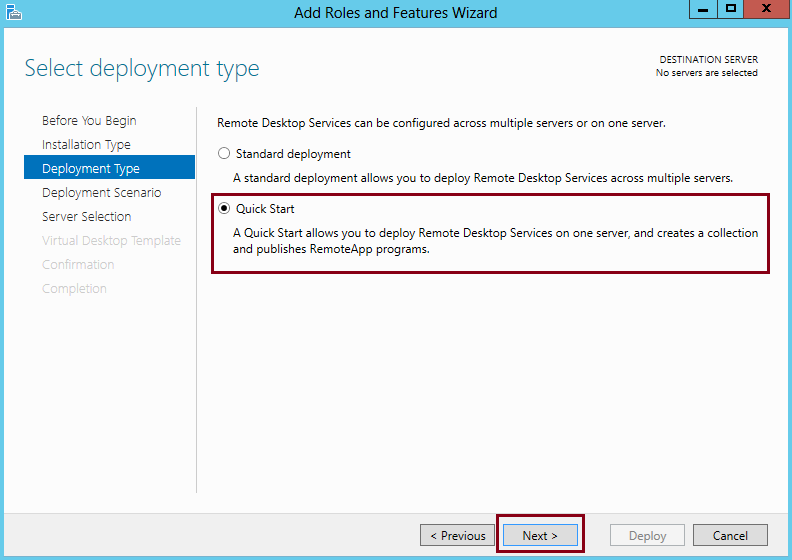This screenshot has height=560, width=792.
Task: Maximize the wizard window
Action: [730, 9]
